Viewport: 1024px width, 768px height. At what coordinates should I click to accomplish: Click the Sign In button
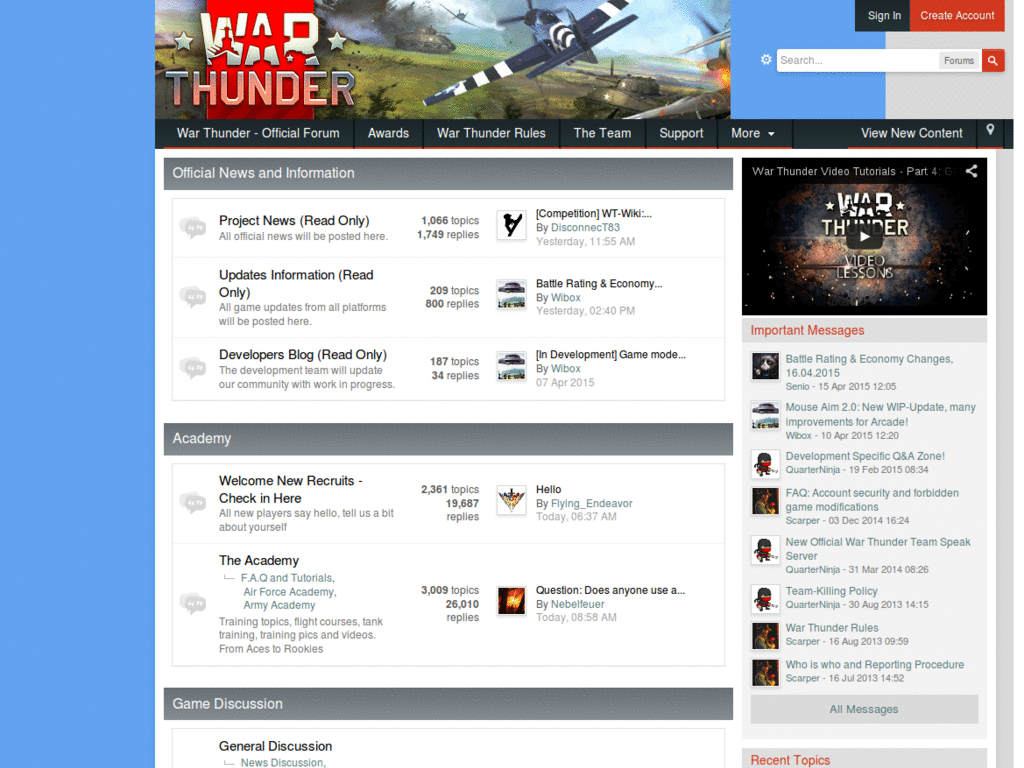tap(884, 16)
